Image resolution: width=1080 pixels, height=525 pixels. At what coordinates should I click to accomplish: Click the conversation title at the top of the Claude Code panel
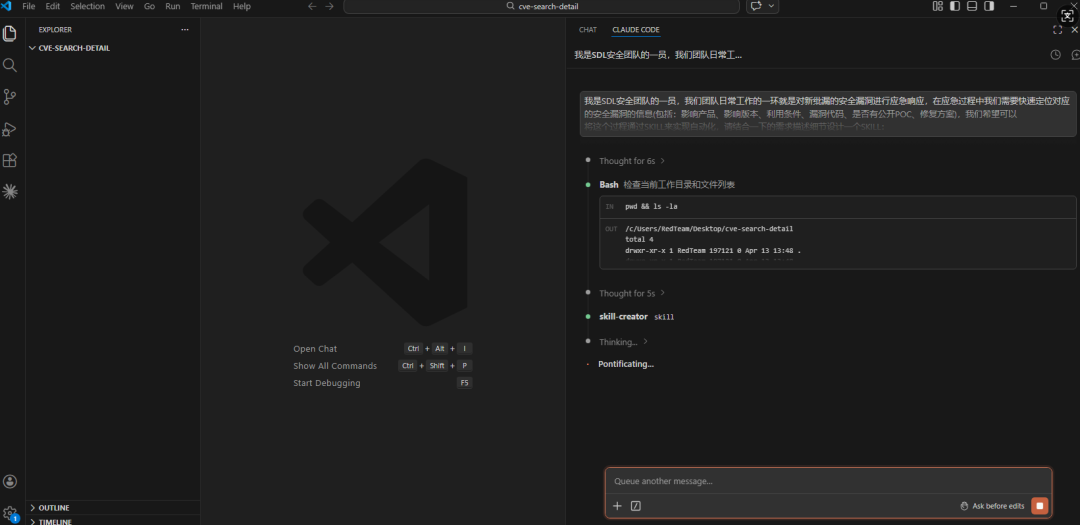point(658,54)
